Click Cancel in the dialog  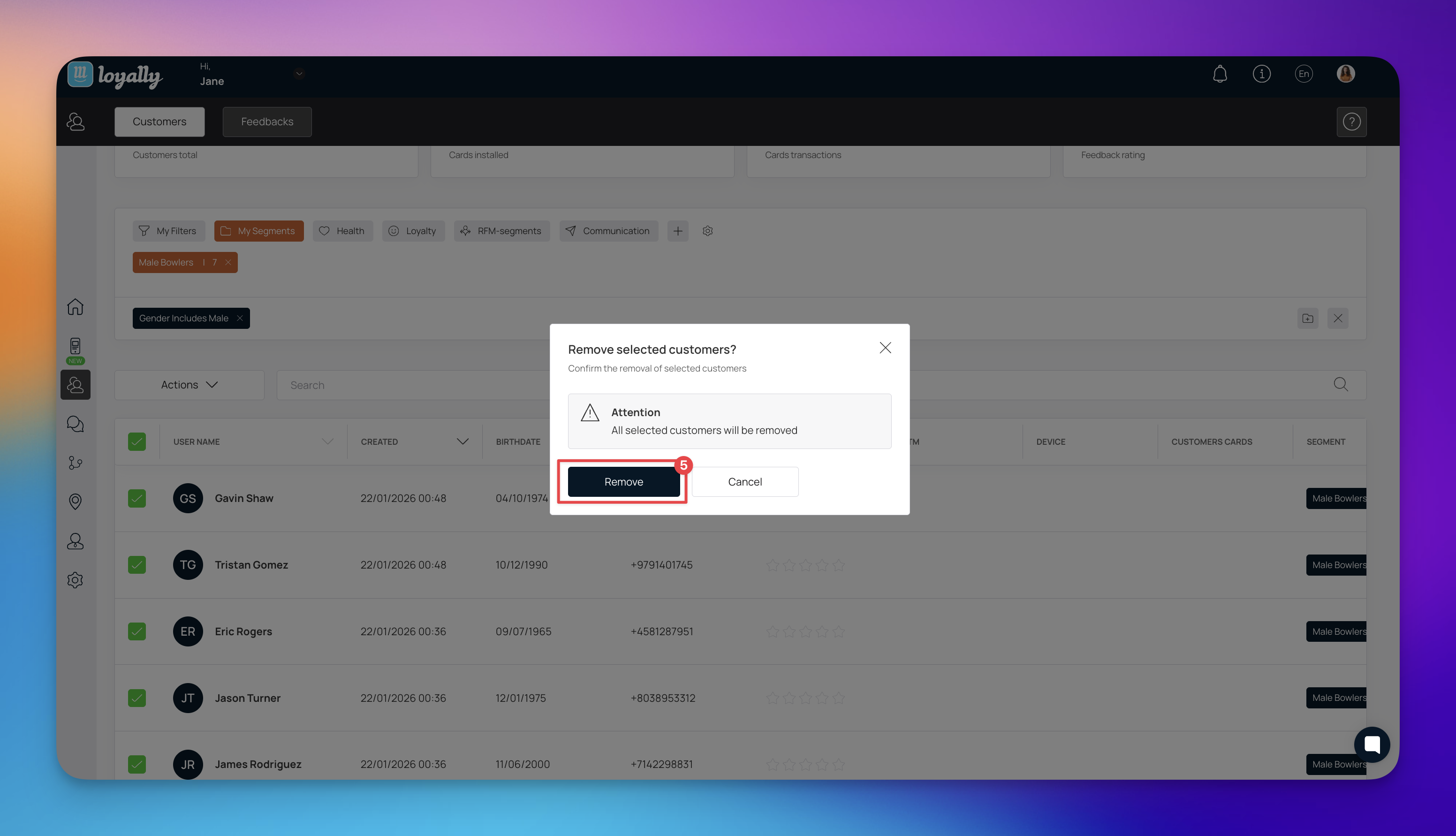click(744, 482)
